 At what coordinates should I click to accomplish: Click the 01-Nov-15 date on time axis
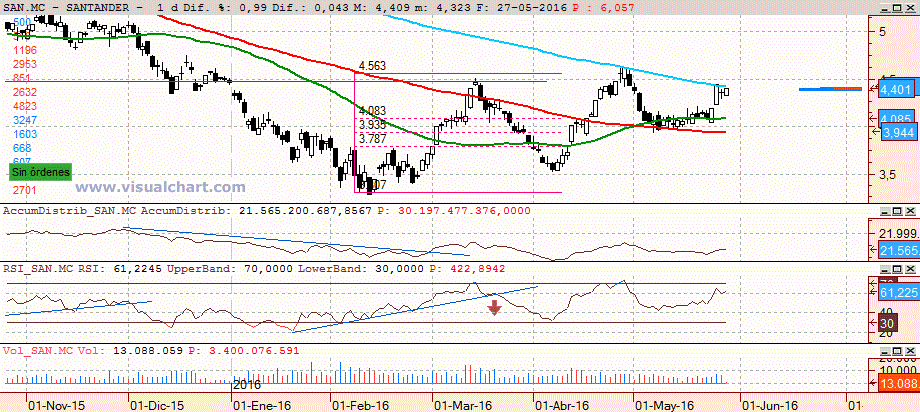(57, 406)
